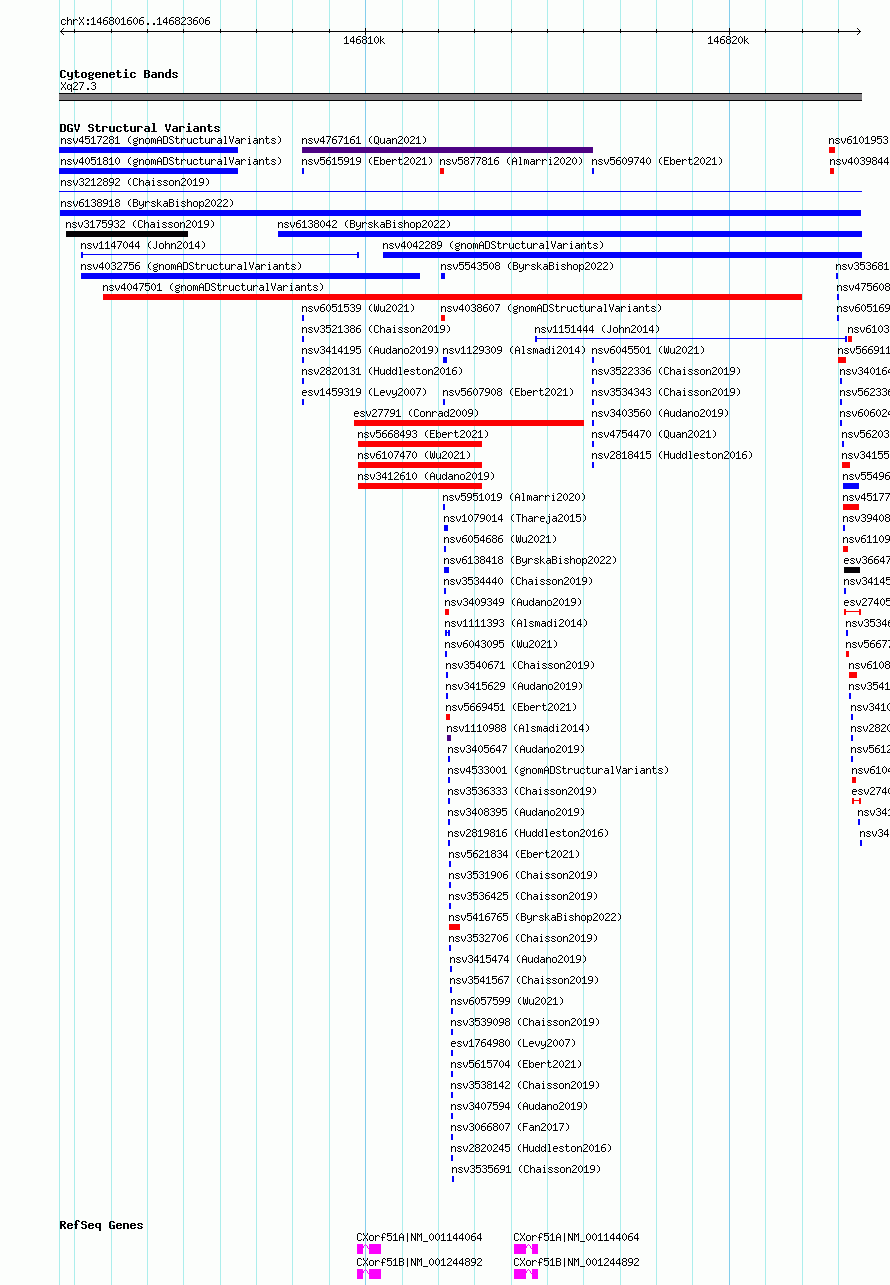Click nsv2820131 (Huddleston2016) label
The width and height of the screenshot is (890, 1285).
click(380, 371)
